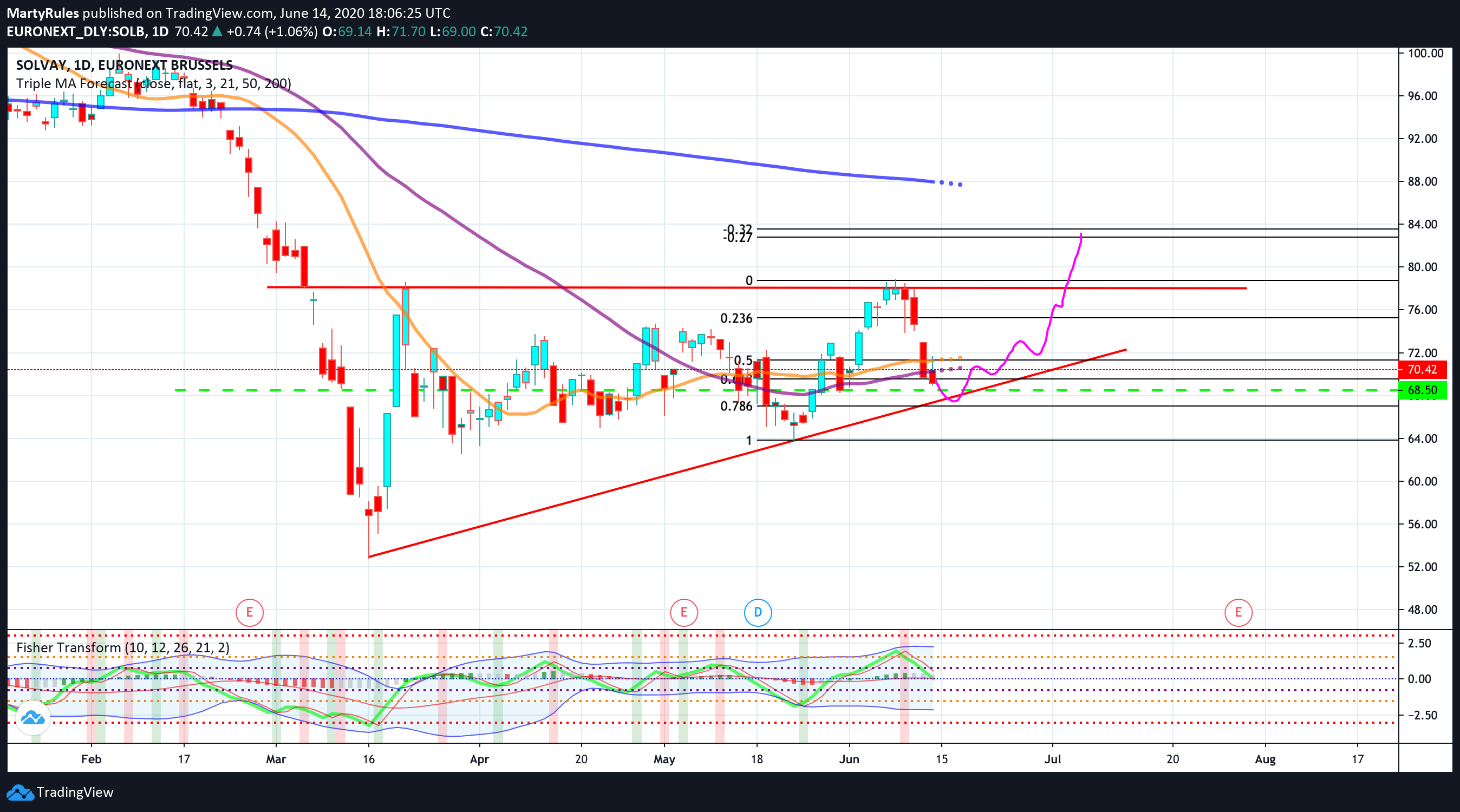Select the Triple MA Forecast indicator title
Viewport: 1460px width, 812px height.
coord(154,83)
